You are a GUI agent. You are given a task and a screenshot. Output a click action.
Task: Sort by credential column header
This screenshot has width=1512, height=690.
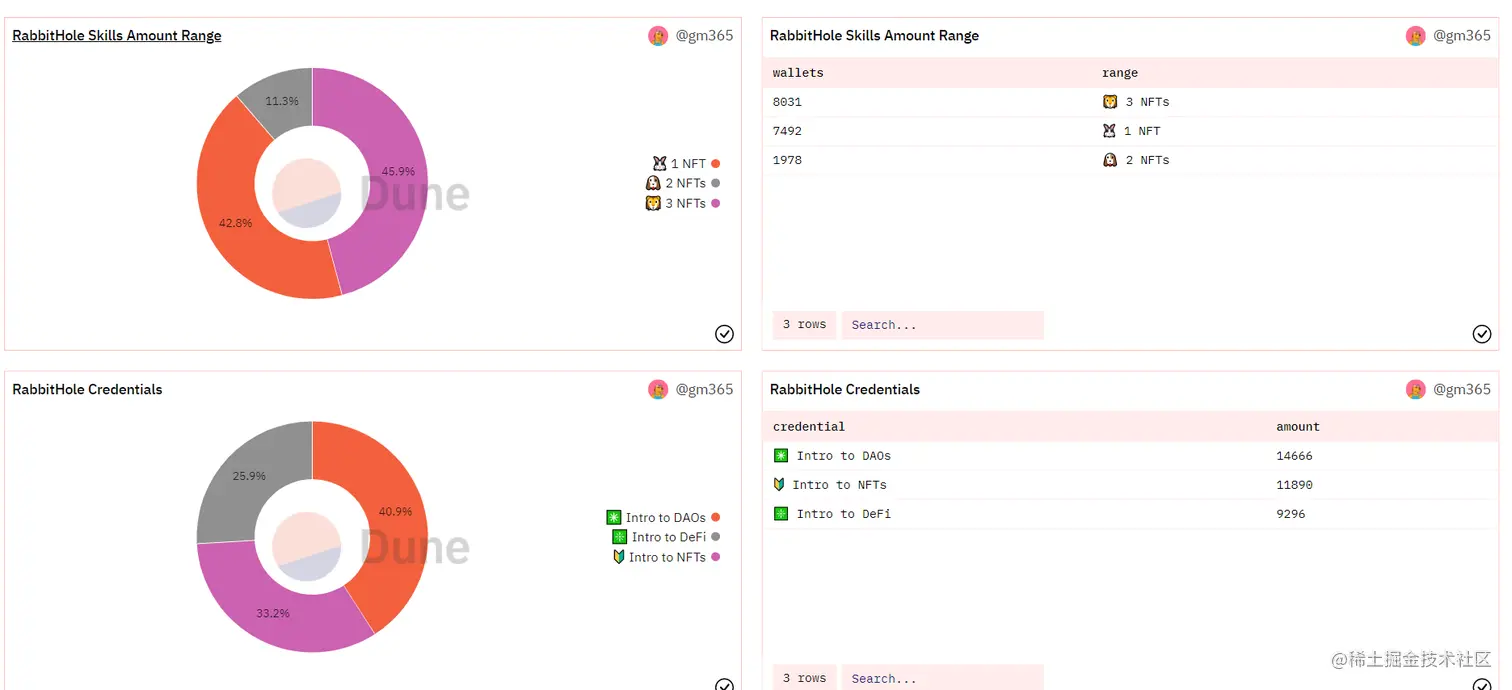(x=809, y=427)
